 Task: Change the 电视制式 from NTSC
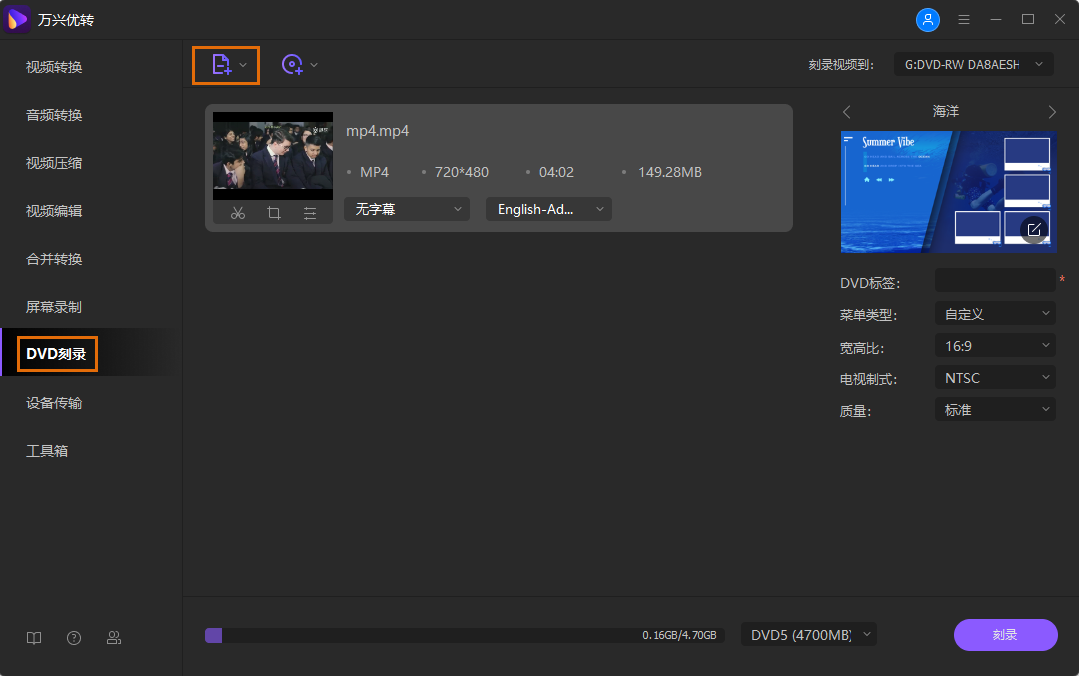click(994, 377)
